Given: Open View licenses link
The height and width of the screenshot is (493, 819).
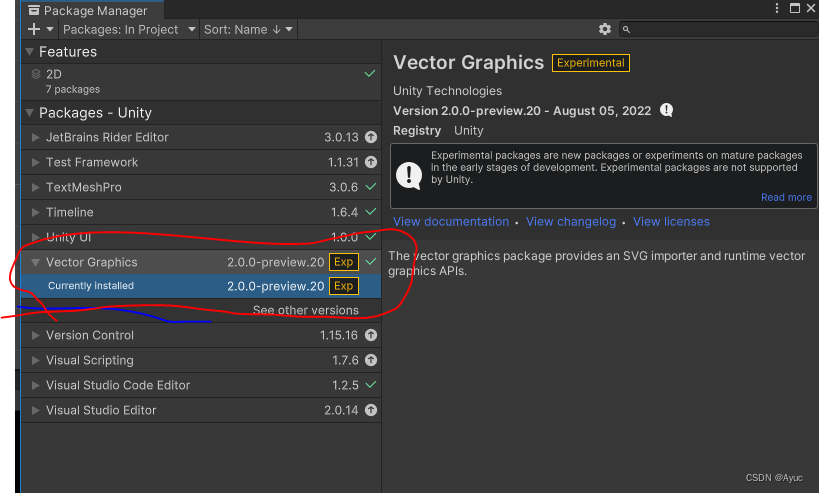Looking at the screenshot, I should 671,221.
